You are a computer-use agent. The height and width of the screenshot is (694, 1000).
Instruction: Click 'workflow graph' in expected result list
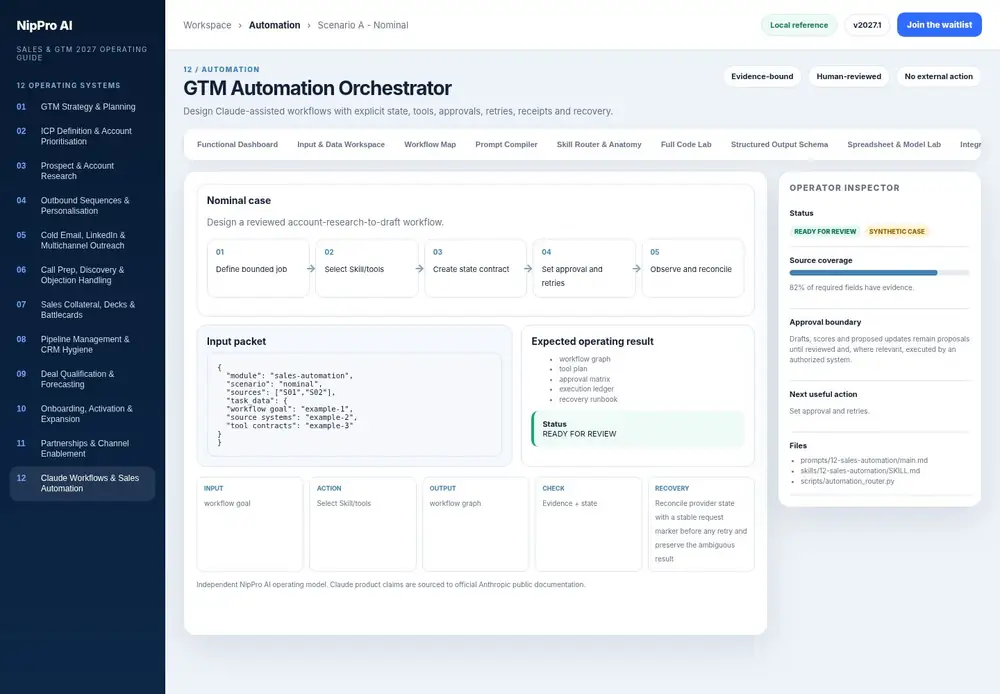click(585, 359)
